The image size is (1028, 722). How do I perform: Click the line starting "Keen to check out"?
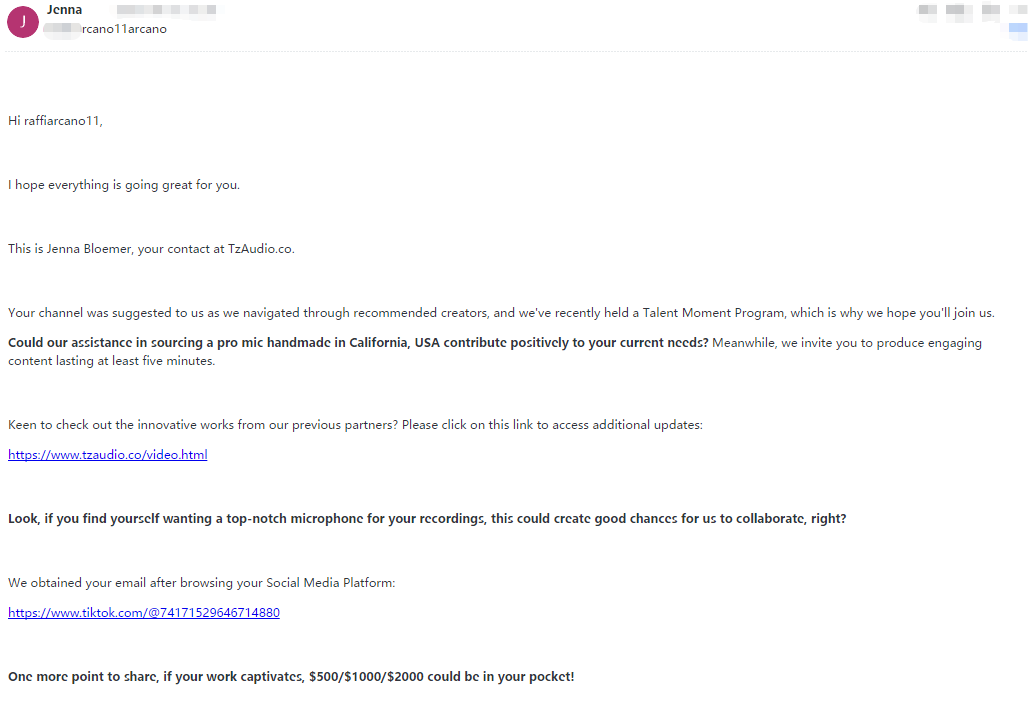coord(200,425)
